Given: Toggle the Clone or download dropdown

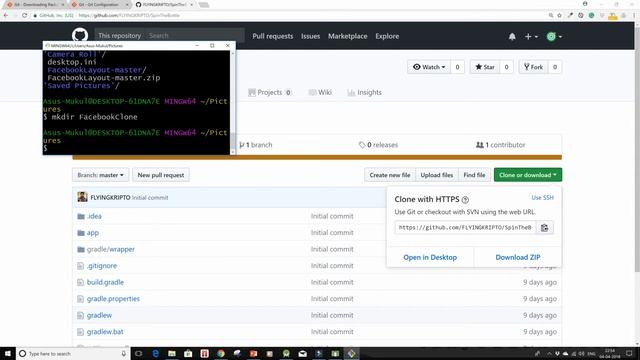Looking at the screenshot, I should [528, 175].
